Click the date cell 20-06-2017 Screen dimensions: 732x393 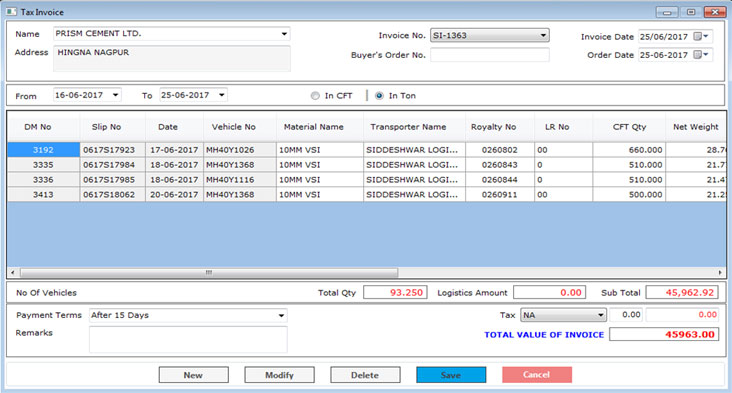coord(174,195)
